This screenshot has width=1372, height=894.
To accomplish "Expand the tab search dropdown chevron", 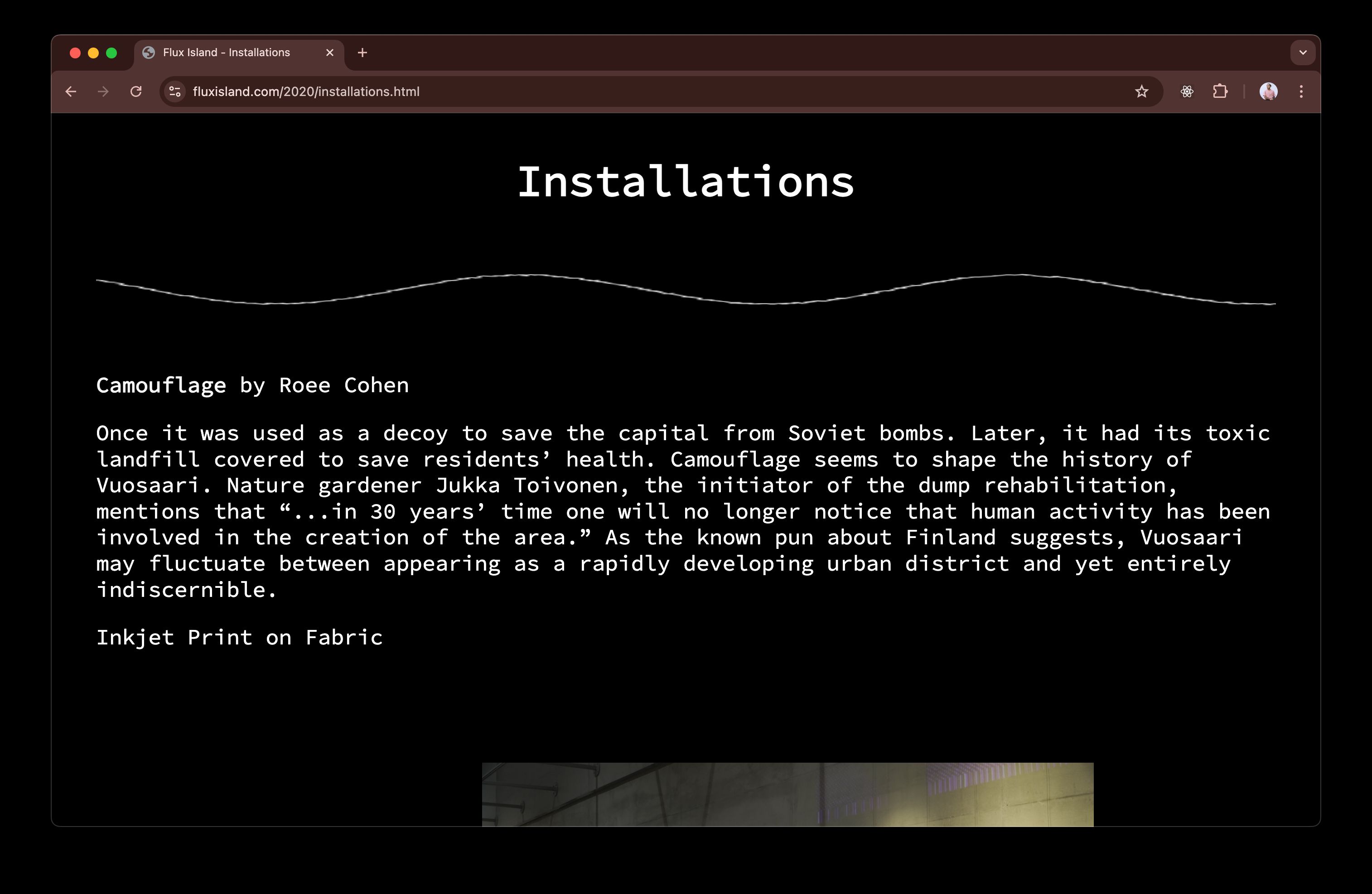I will pyautogui.click(x=1303, y=53).
